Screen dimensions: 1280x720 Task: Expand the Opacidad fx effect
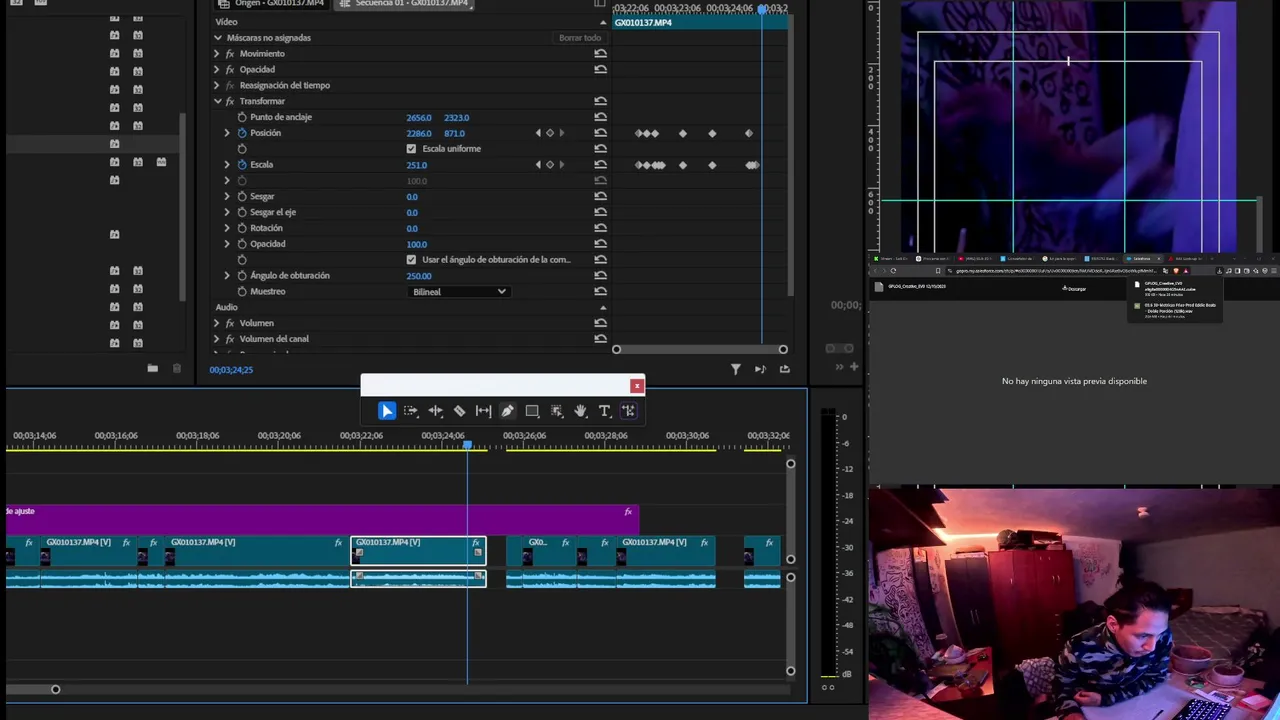217,70
